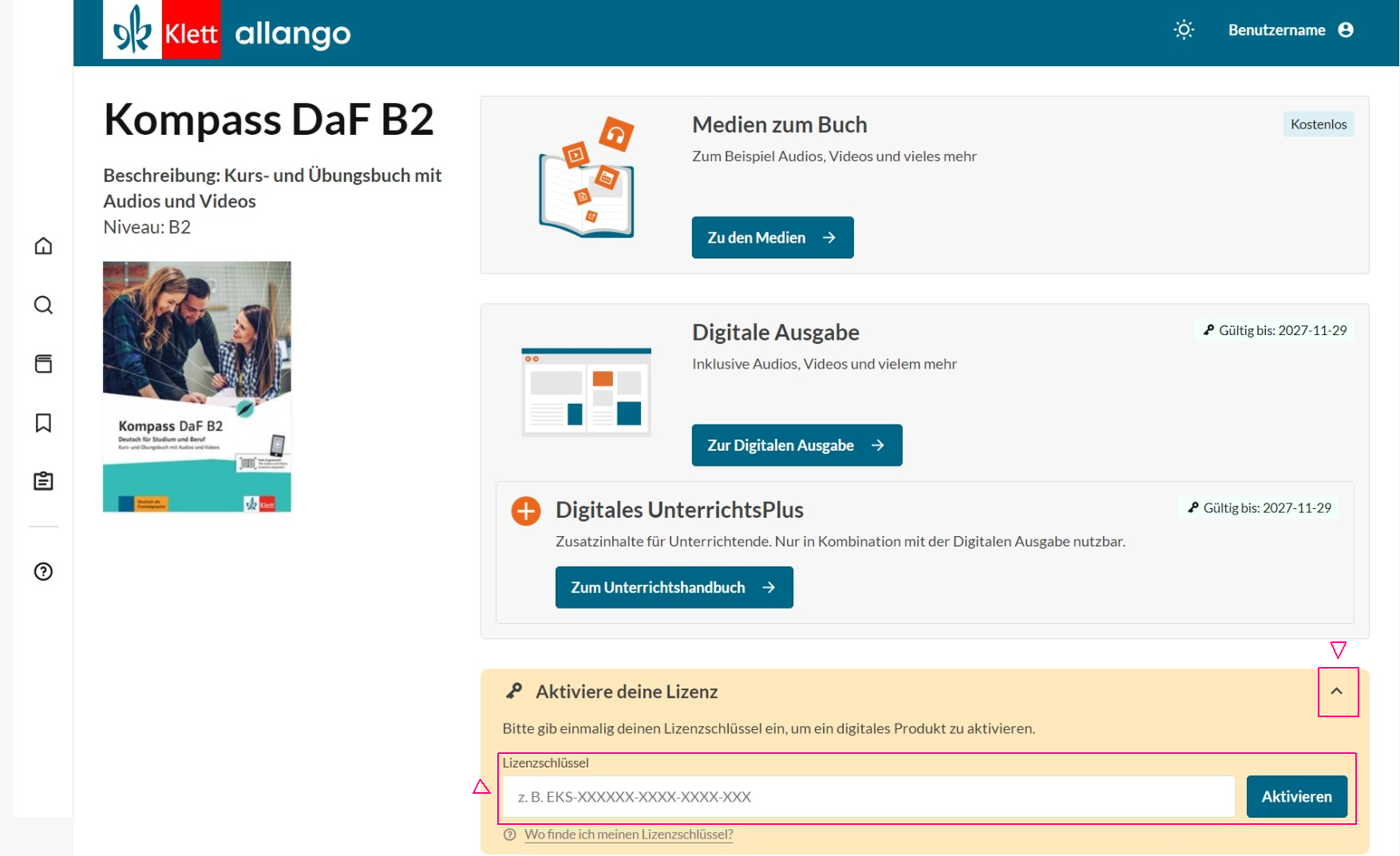Click the Kompass DaF B2 page title

point(269,120)
